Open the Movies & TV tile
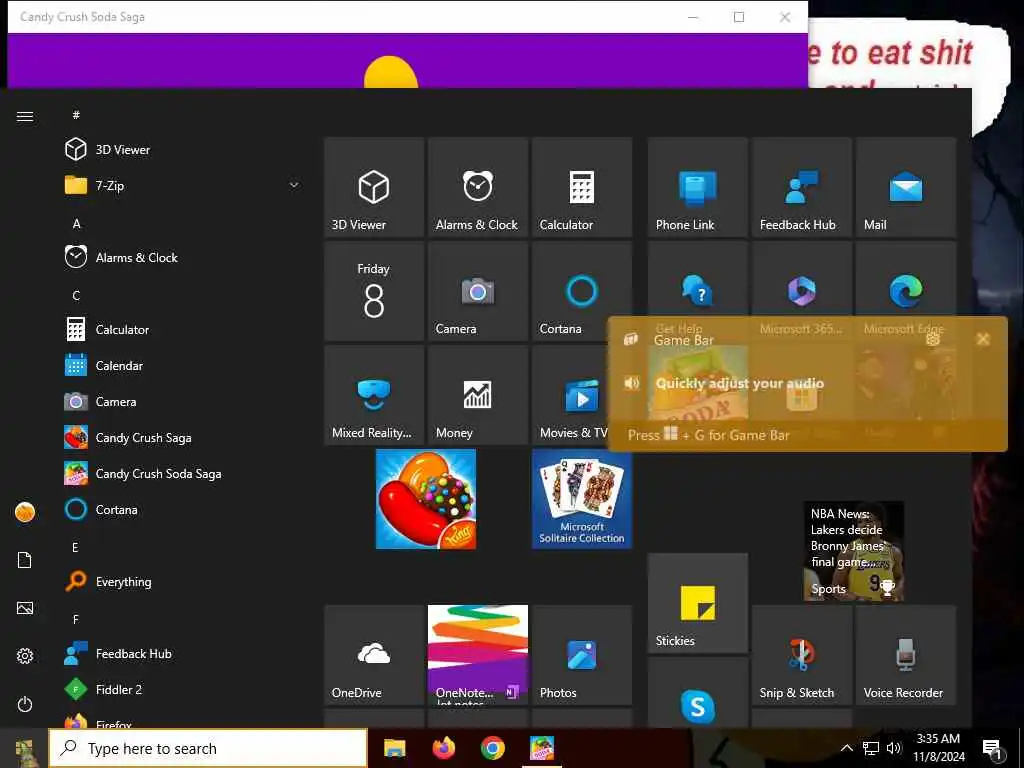Screen dimensions: 1024x768 [x=570, y=395]
